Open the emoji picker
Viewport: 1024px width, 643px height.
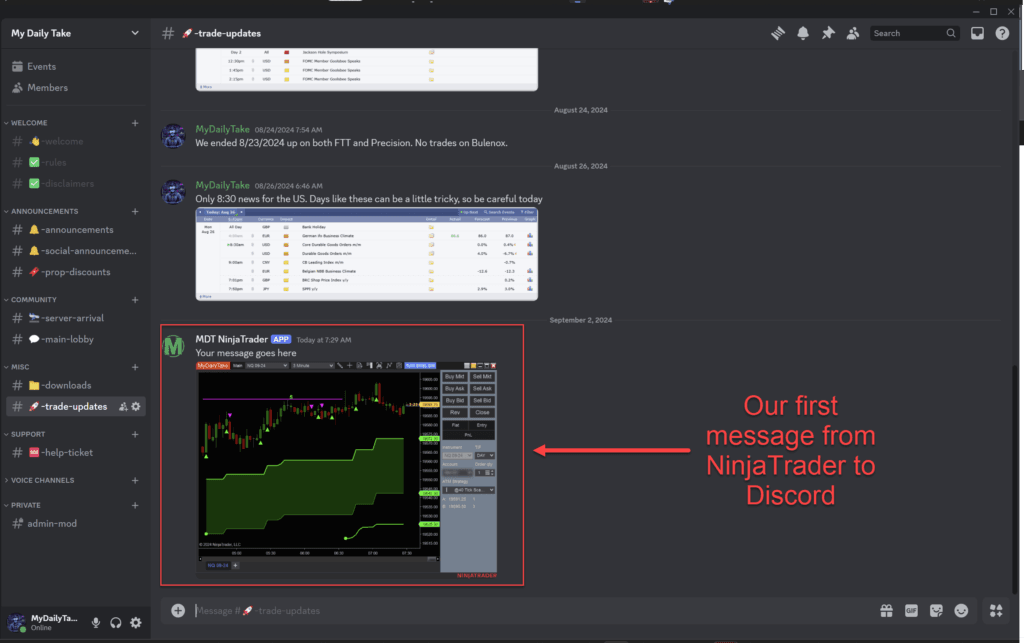pos(961,610)
